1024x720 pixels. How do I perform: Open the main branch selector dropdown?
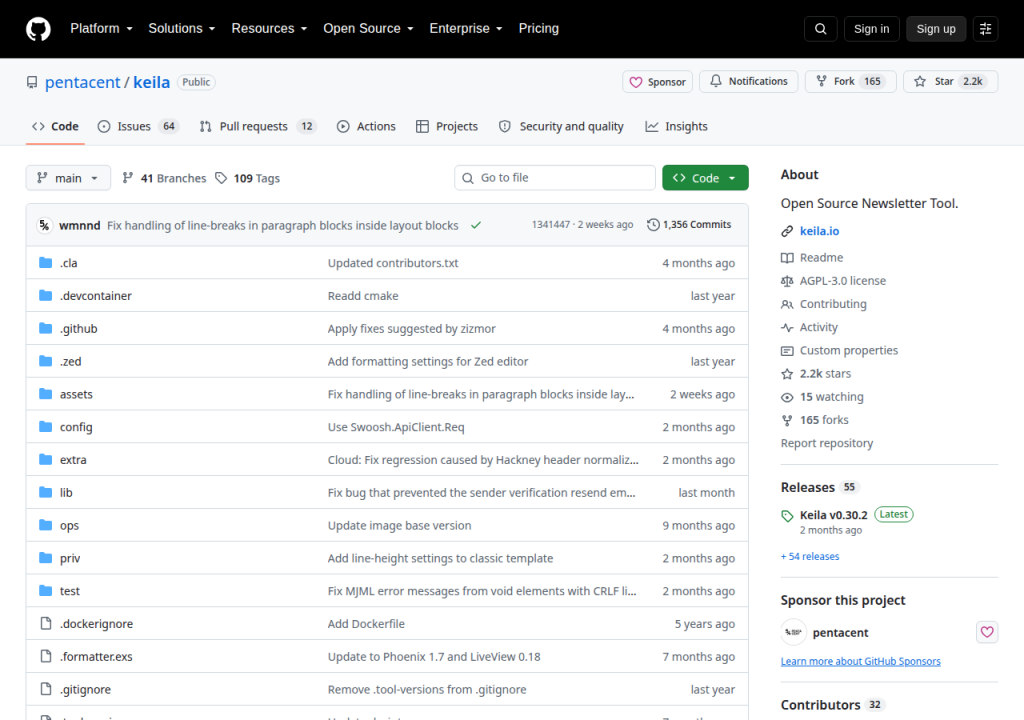68,178
